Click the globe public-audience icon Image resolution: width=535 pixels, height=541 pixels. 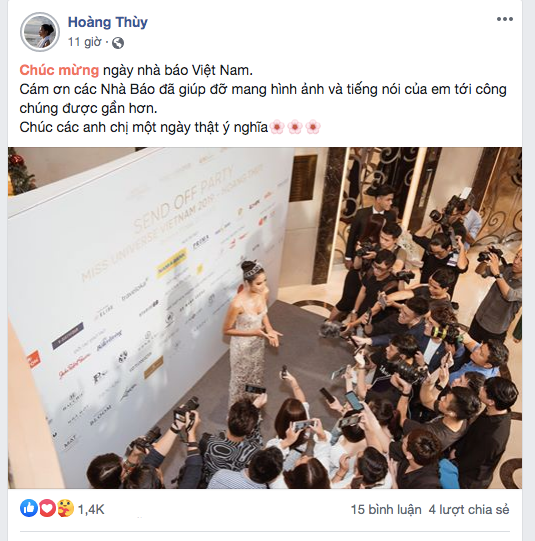tap(118, 43)
